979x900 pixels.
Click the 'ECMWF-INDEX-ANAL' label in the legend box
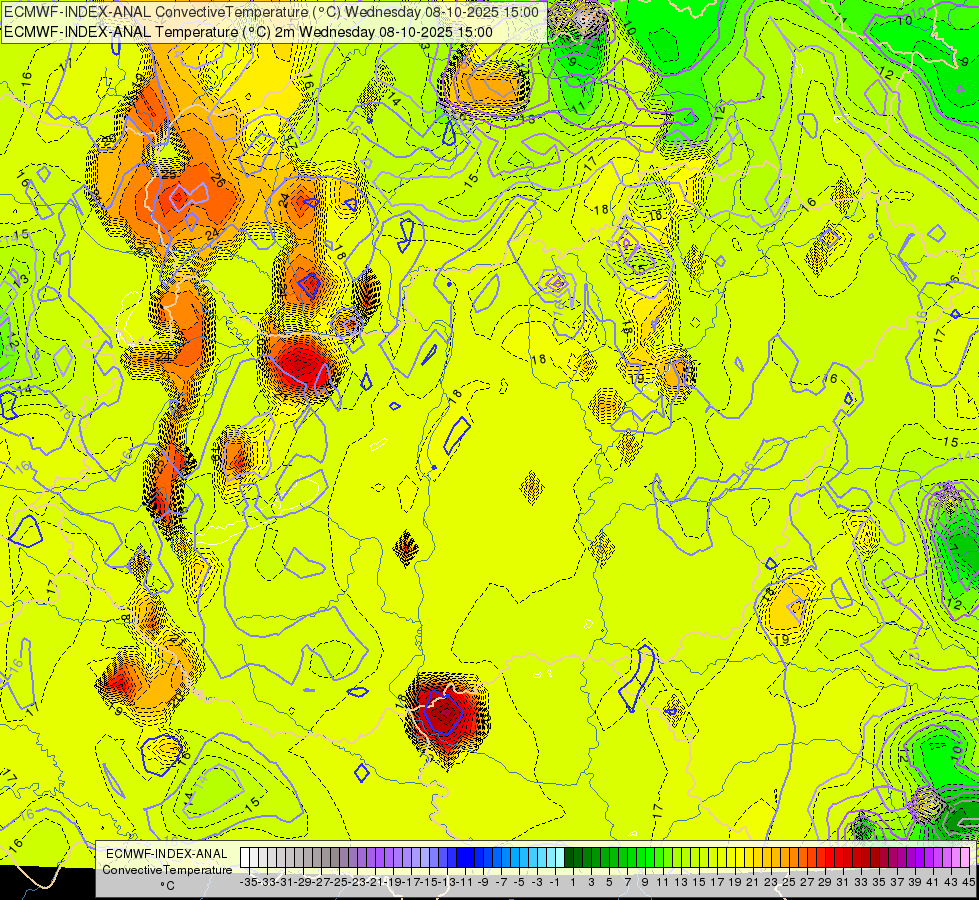point(167,853)
